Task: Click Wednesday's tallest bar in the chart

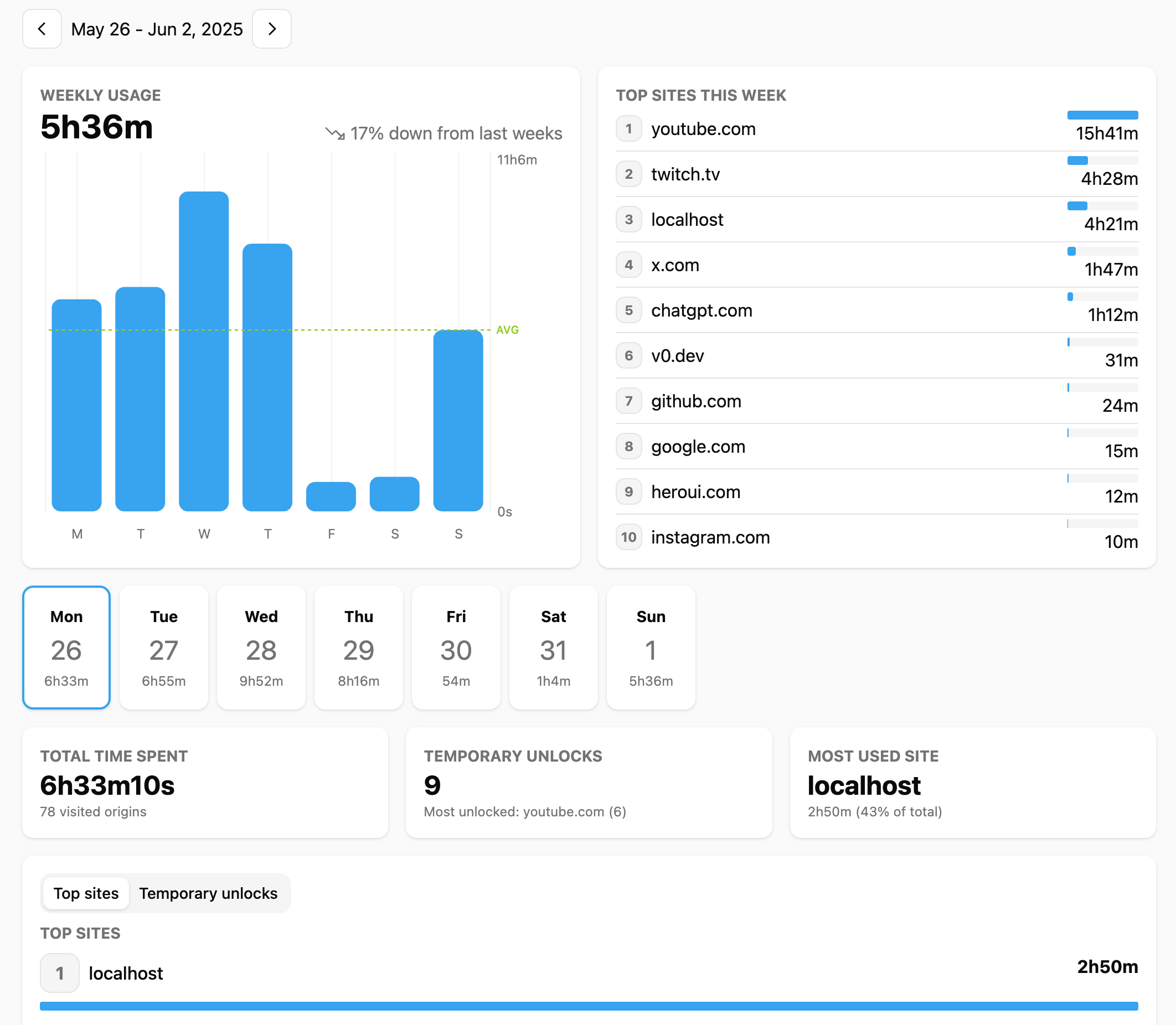Action: 204,351
